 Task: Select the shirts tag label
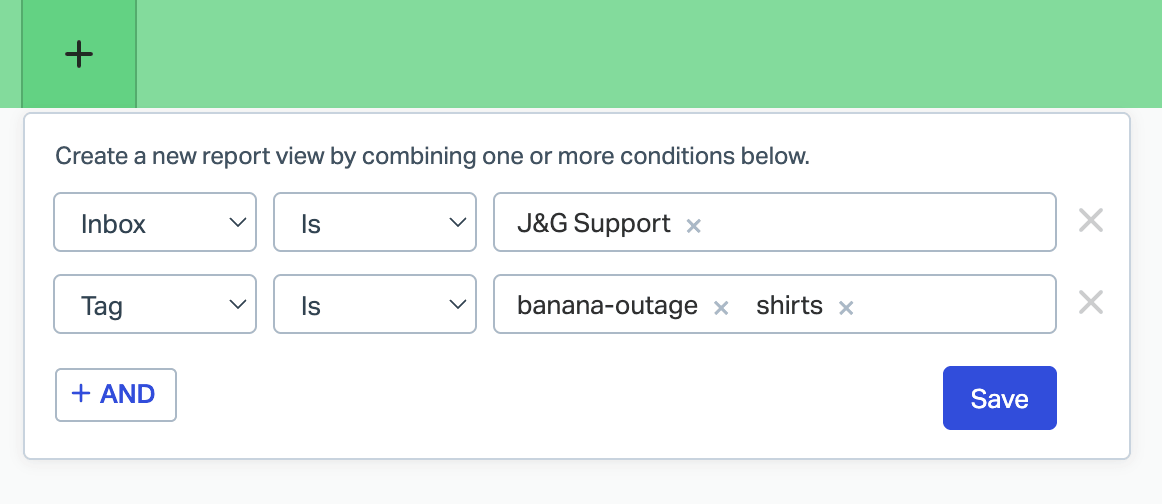tap(789, 305)
